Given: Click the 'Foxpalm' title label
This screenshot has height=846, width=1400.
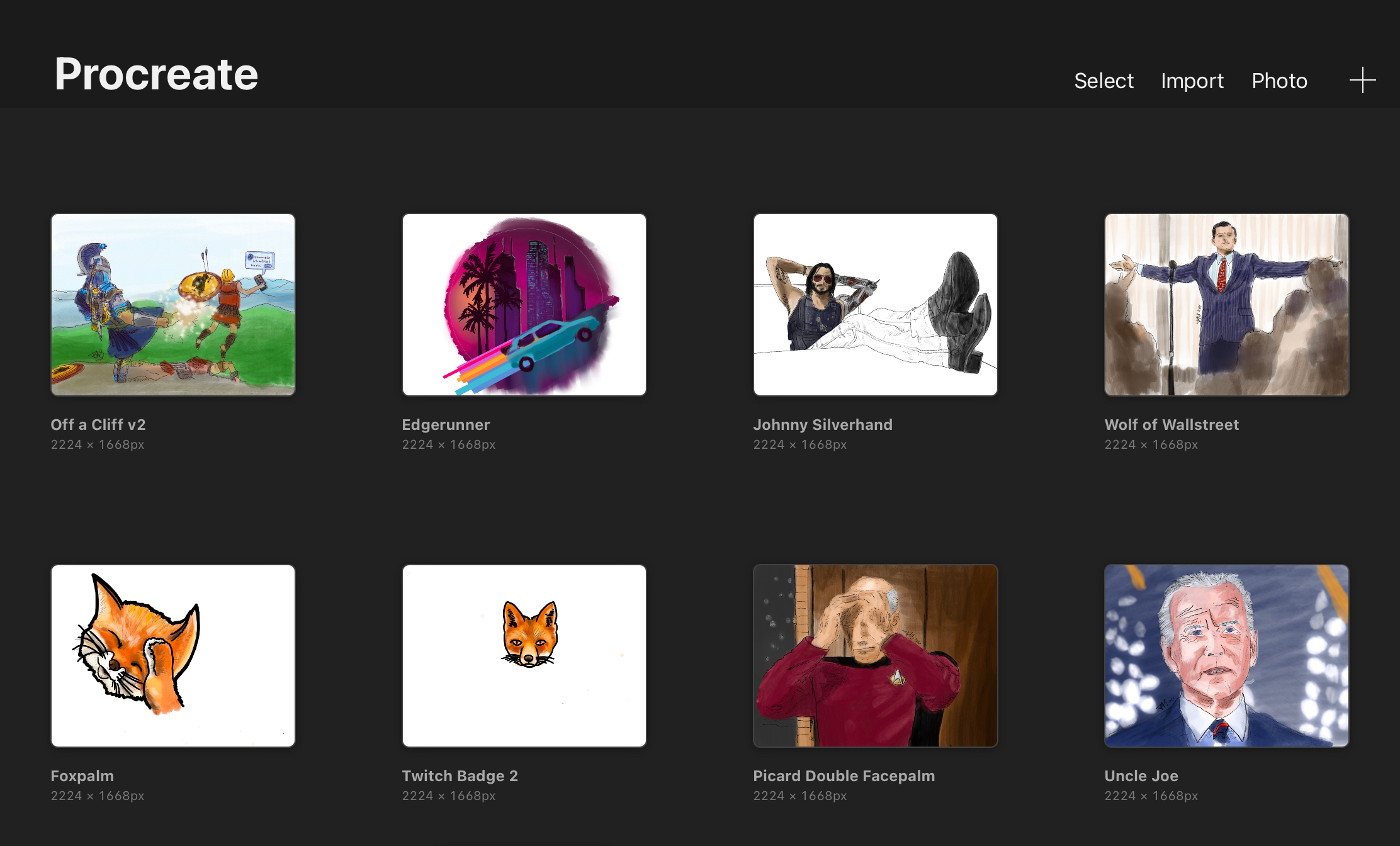Looking at the screenshot, I should (x=82, y=776).
